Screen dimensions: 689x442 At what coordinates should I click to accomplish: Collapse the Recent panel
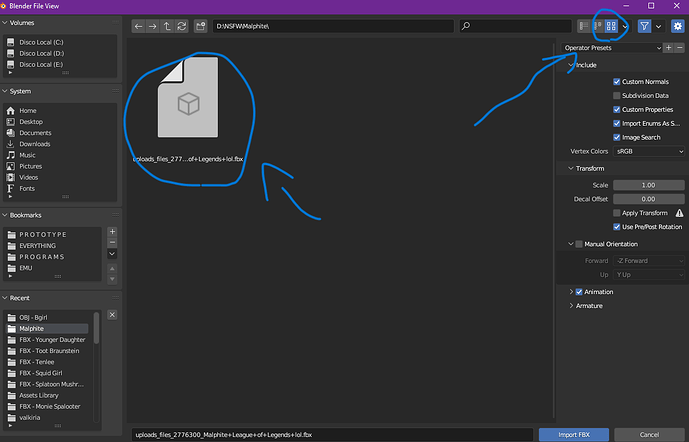coord(5,298)
